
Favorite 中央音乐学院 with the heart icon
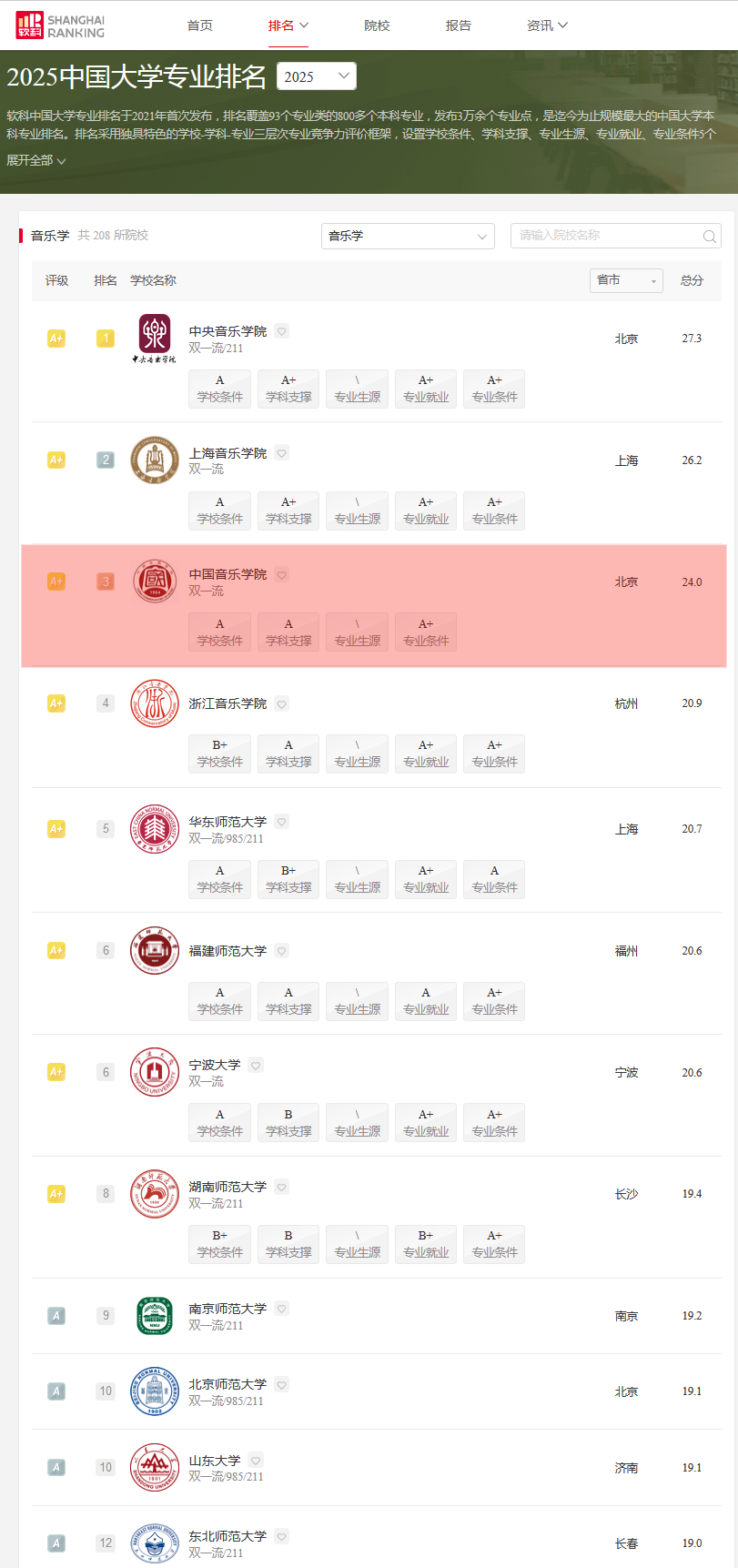[282, 331]
